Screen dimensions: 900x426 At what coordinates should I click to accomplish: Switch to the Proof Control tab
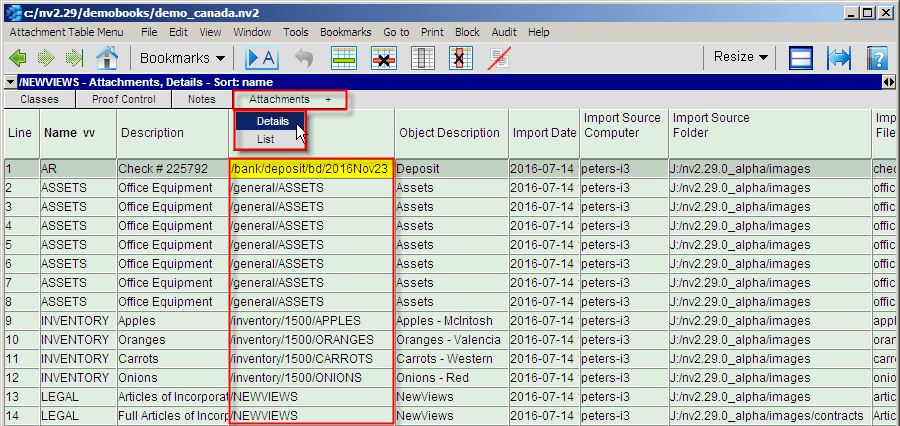(123, 100)
